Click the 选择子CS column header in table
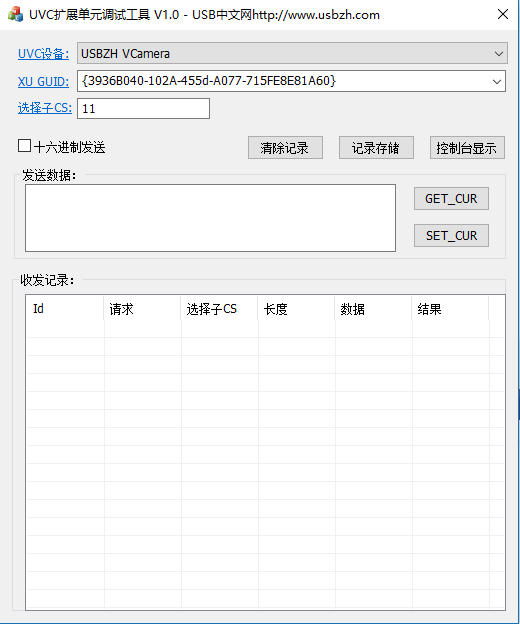This screenshot has height=624, width=520. tap(219, 308)
